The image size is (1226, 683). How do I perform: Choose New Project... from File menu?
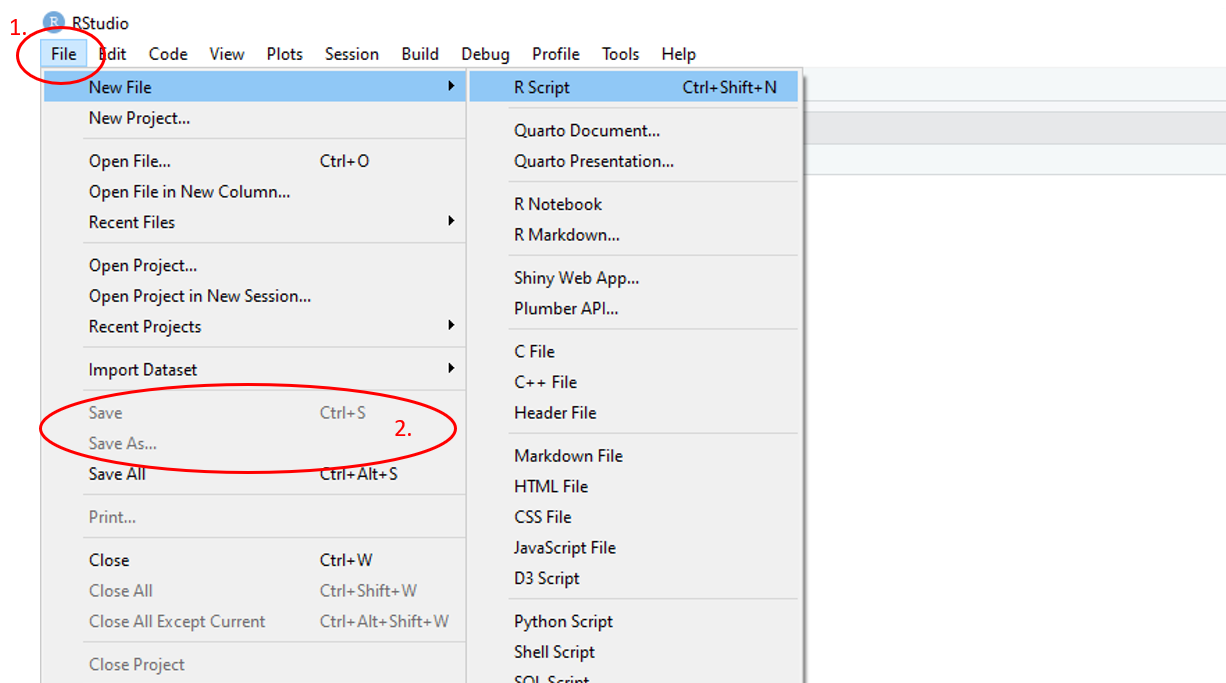(255, 118)
